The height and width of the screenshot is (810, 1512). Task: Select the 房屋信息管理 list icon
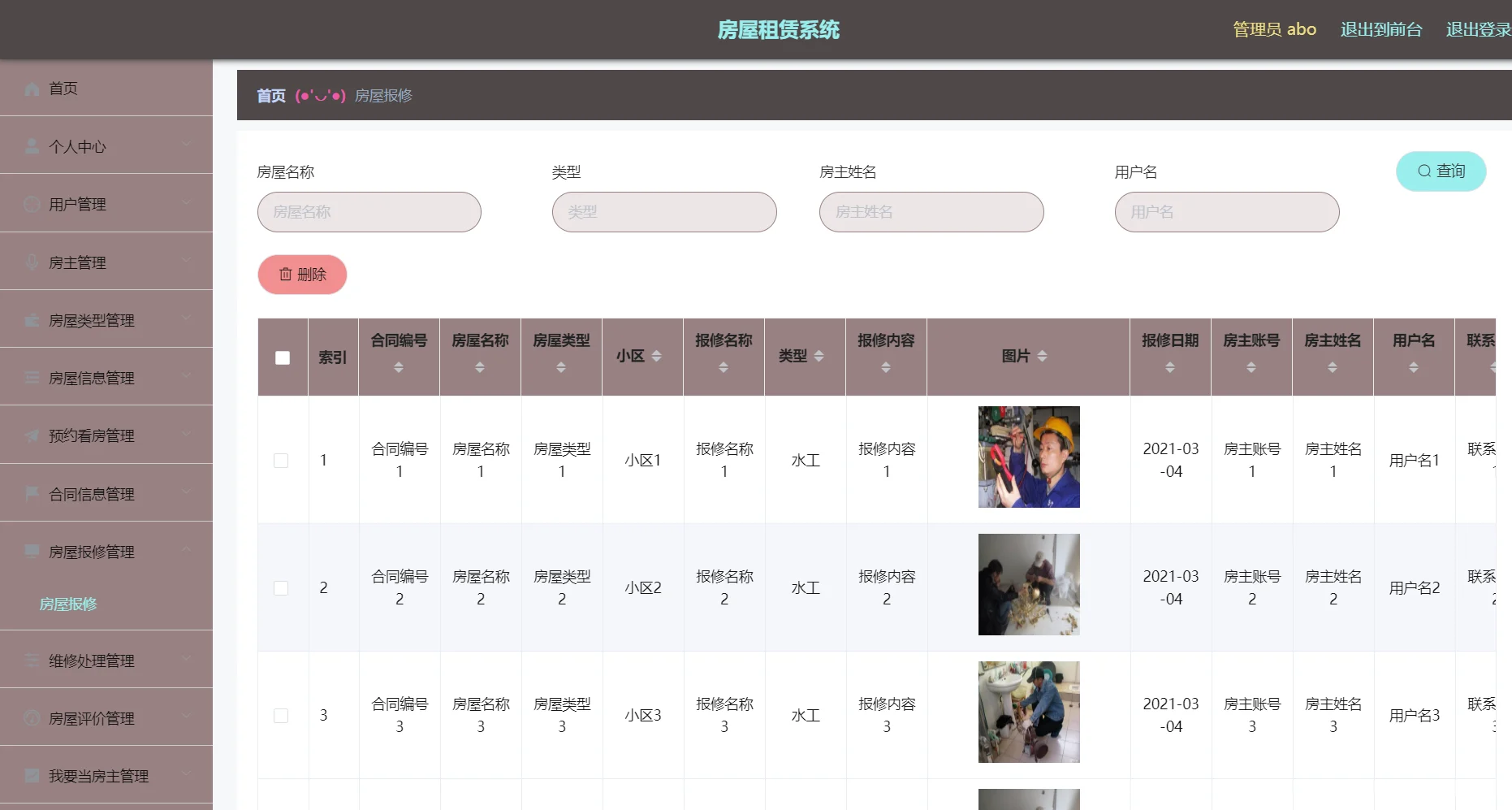pyautogui.click(x=31, y=377)
